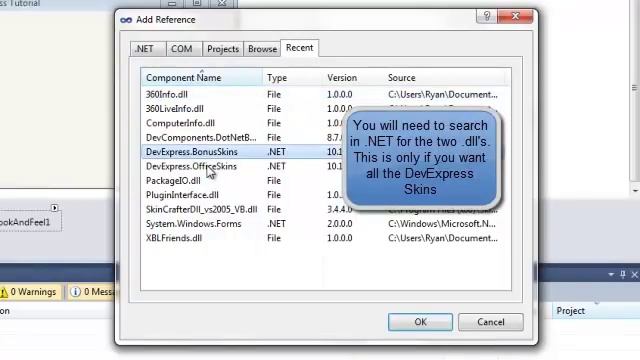
Task: Open the Browse tab
Action: 262,49
